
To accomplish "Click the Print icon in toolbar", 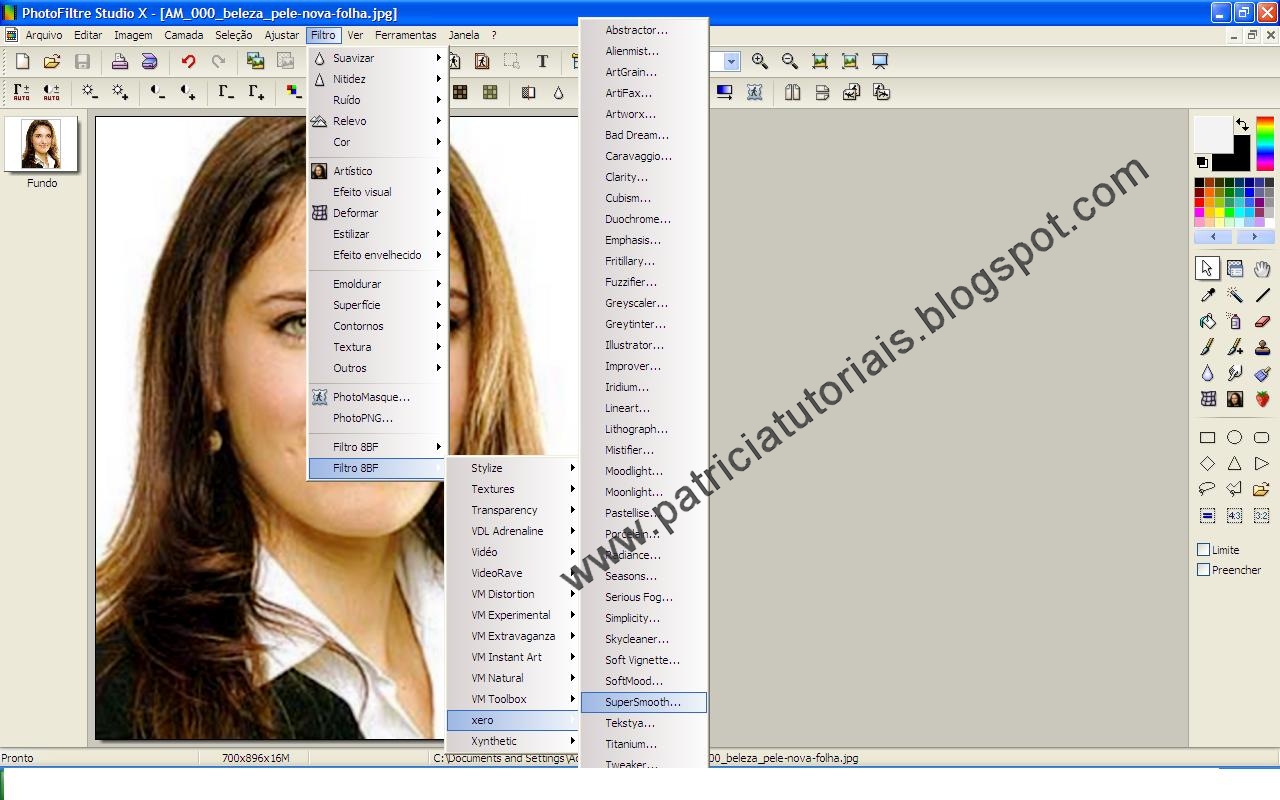I will point(120,62).
